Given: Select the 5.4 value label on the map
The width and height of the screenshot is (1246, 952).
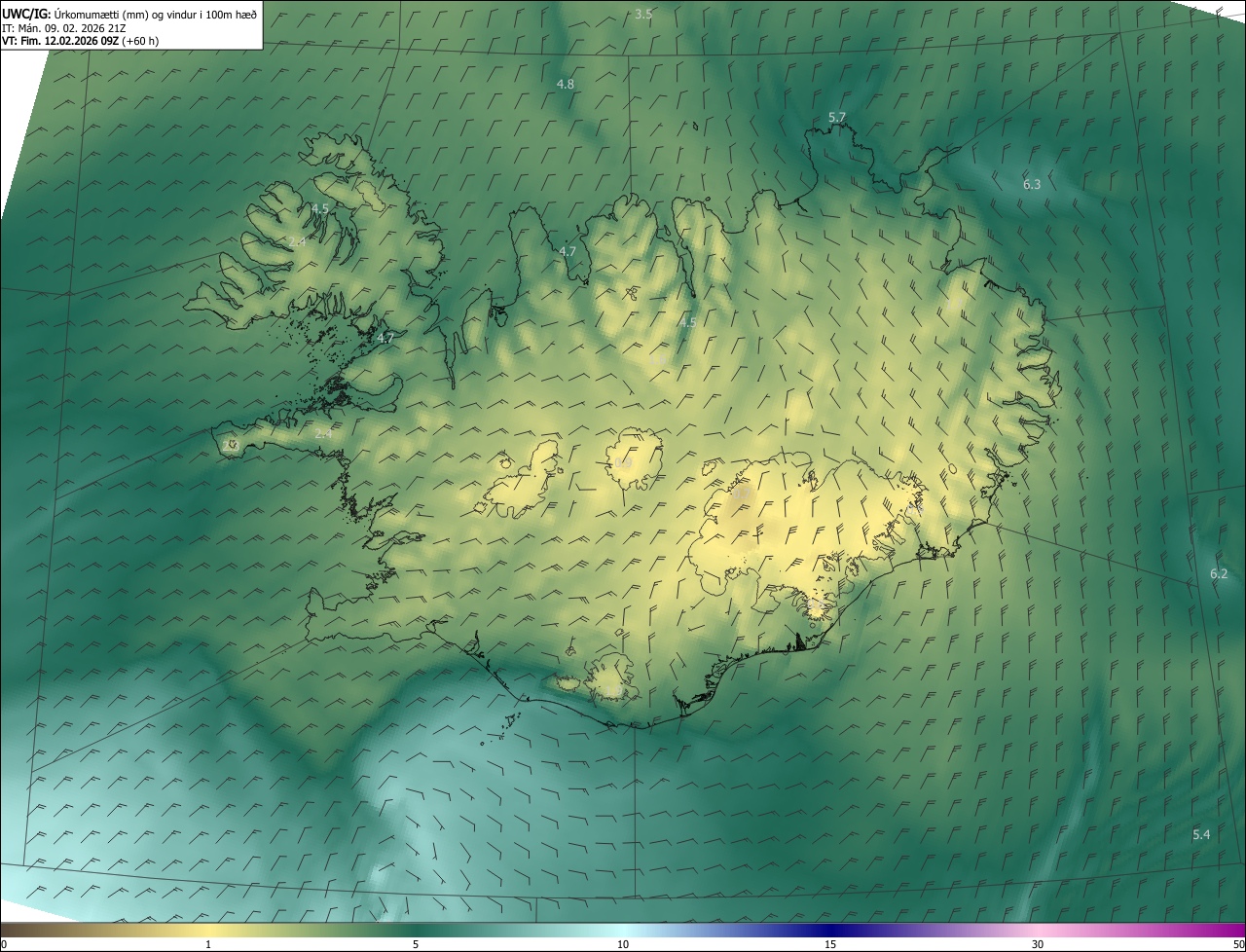Looking at the screenshot, I should pyautogui.click(x=1201, y=834).
